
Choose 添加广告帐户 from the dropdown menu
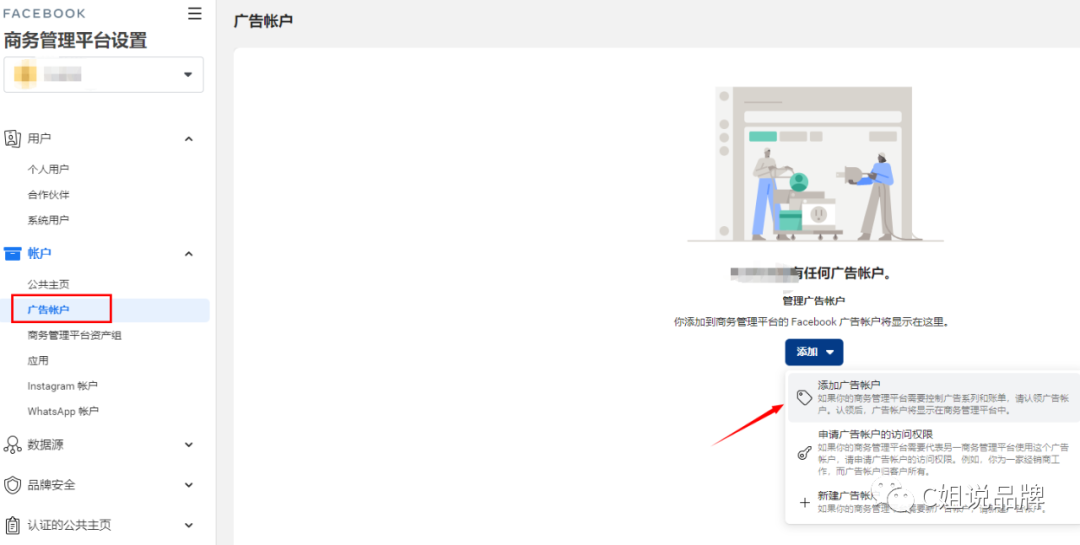point(933,397)
